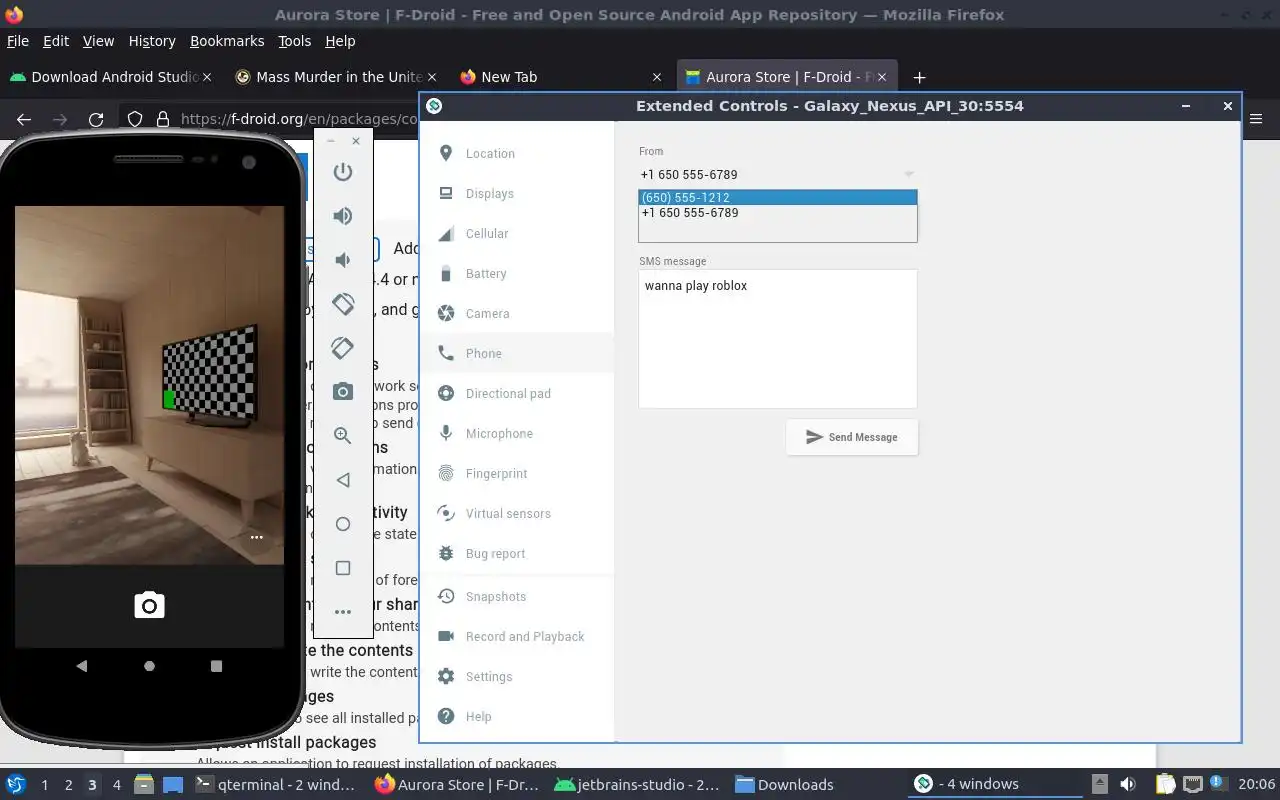Open a new Firefox tab with plus
1280x800 pixels.
(919, 77)
